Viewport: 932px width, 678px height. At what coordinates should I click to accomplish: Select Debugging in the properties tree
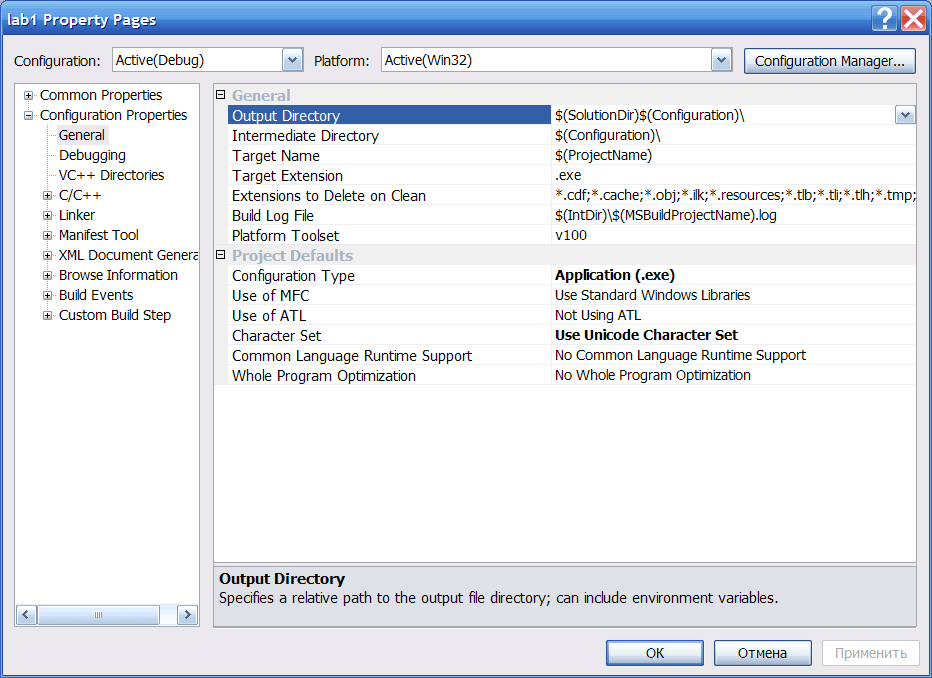pos(92,155)
